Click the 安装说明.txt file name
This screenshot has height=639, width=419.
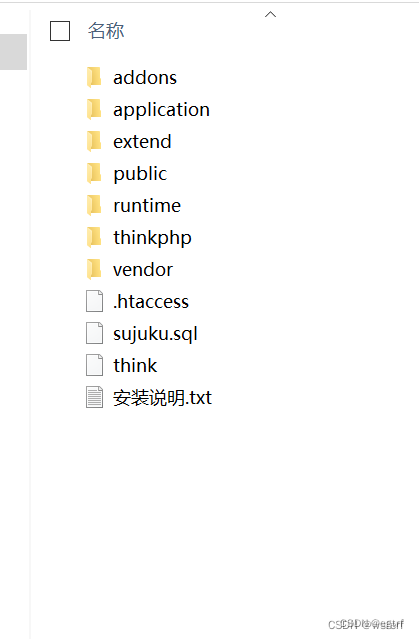pyautogui.click(x=162, y=398)
